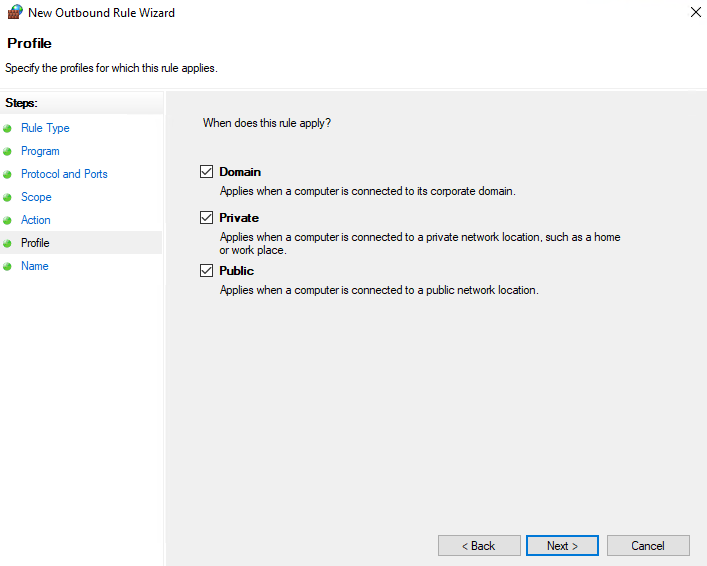Go to the Rule Type step link

[x=45, y=128]
